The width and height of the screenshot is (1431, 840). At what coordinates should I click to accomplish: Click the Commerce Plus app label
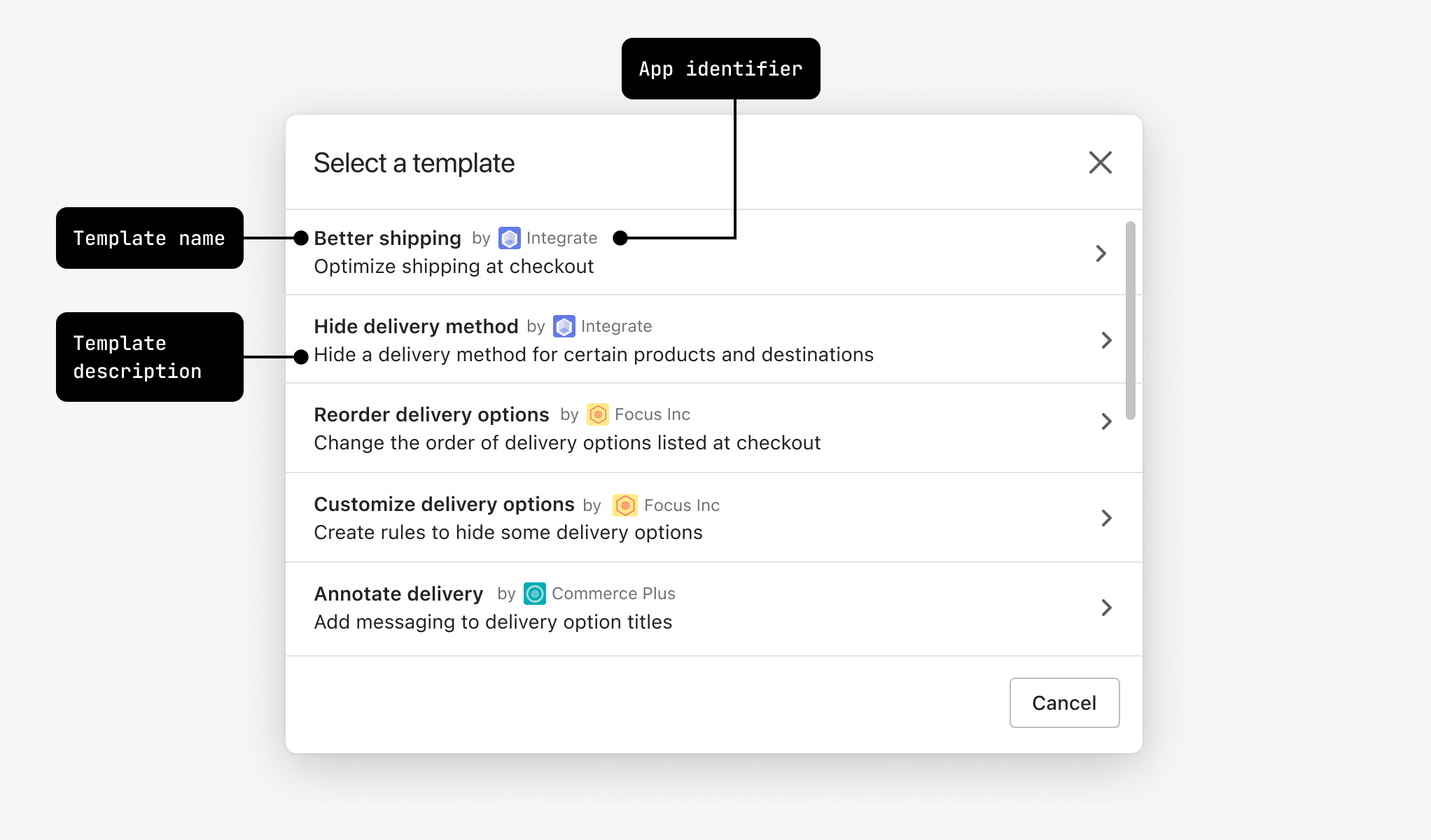[x=613, y=594]
